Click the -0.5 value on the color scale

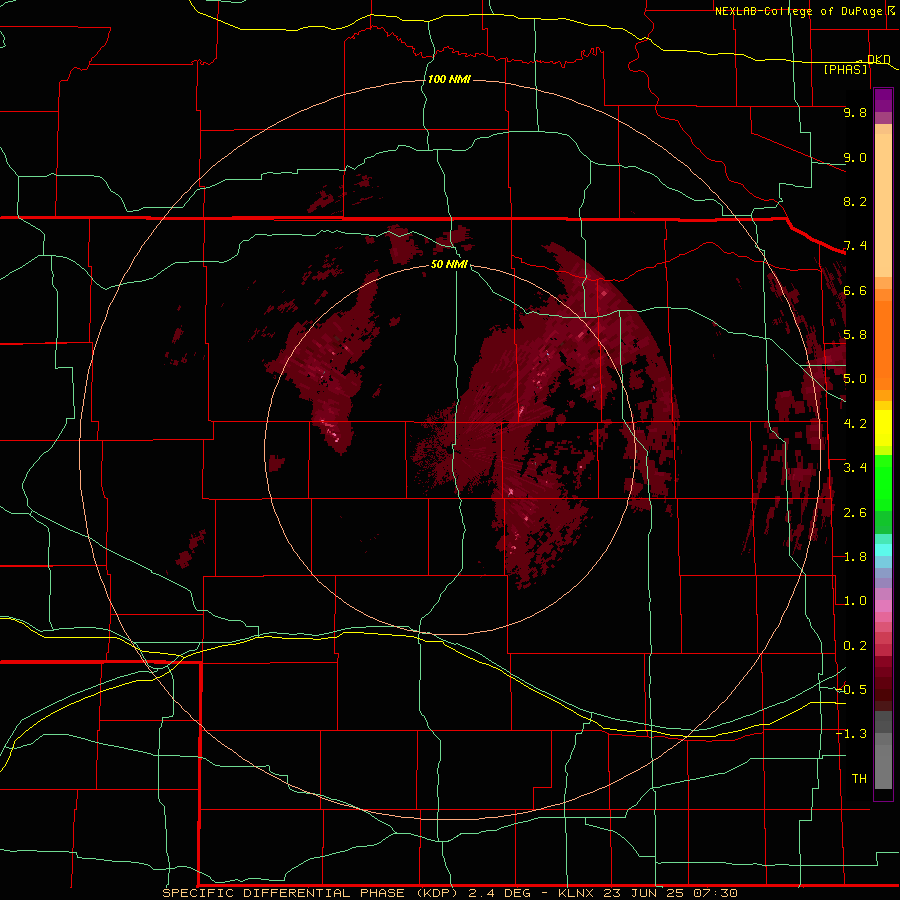(x=851, y=690)
